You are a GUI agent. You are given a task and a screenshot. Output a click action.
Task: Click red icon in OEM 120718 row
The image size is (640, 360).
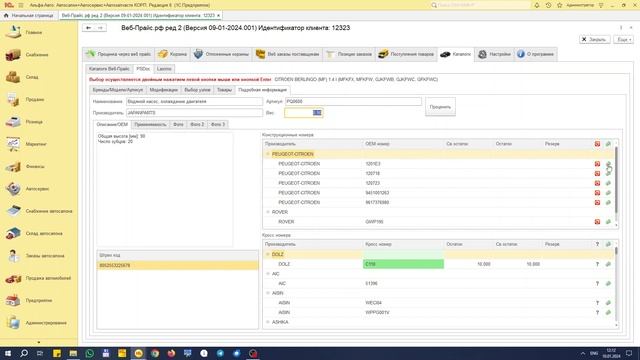pos(597,173)
